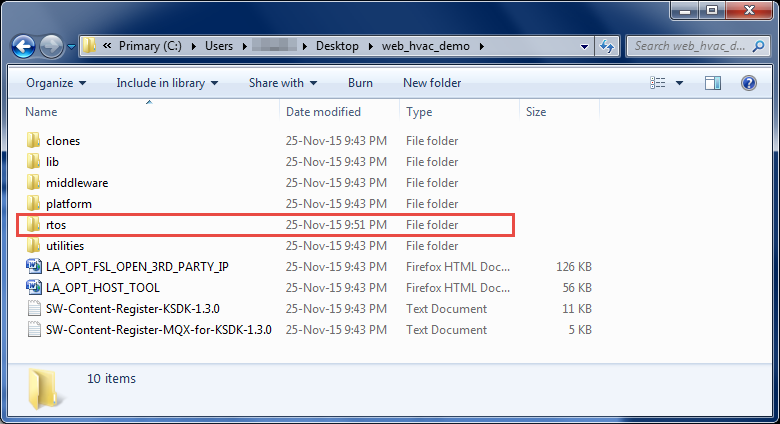Image resolution: width=780 pixels, height=424 pixels.
Task: Click the 56 KB size value
Action: pos(577,288)
